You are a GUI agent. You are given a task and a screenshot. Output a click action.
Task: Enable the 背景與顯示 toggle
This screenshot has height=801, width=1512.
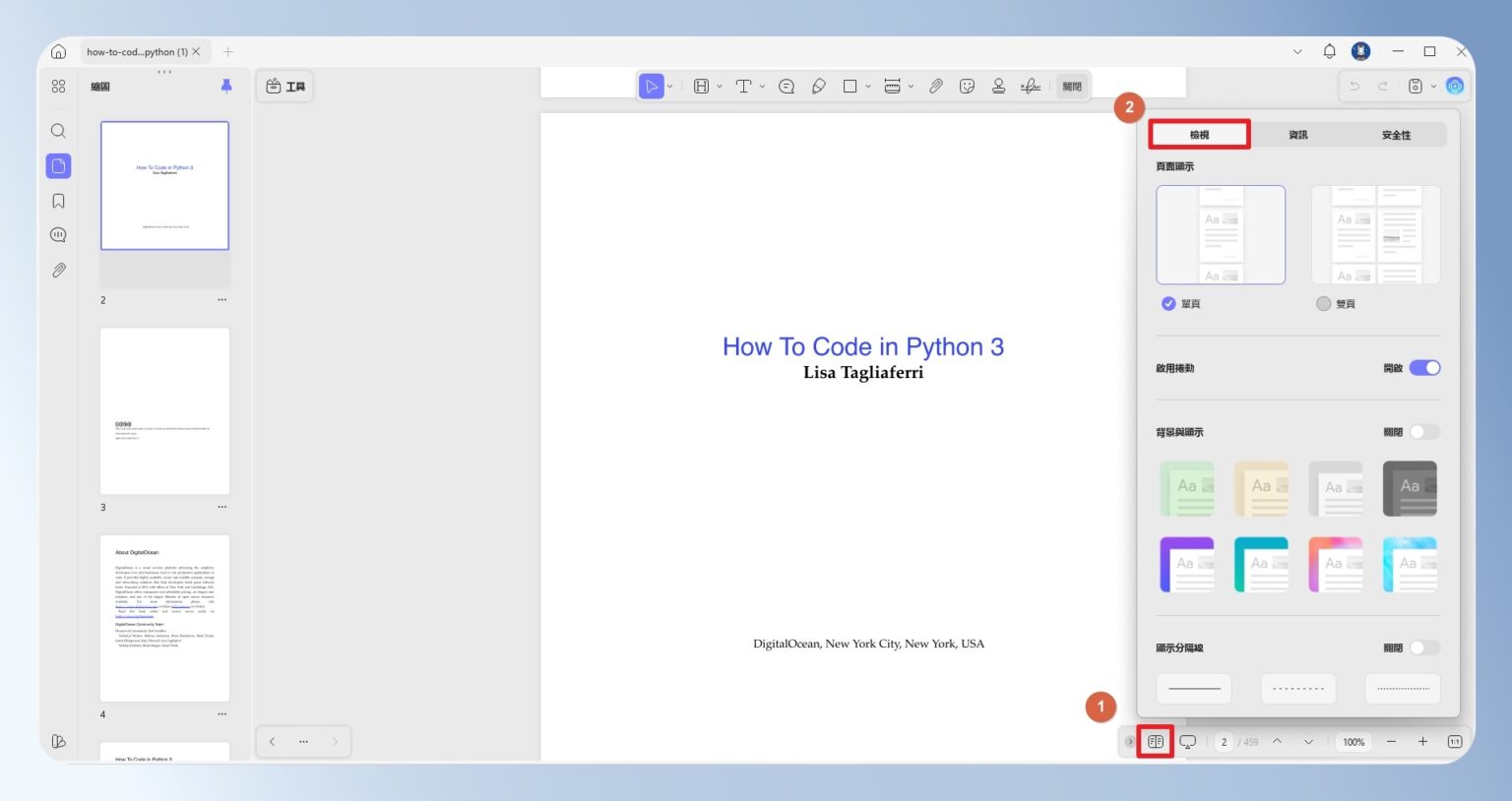1424,432
